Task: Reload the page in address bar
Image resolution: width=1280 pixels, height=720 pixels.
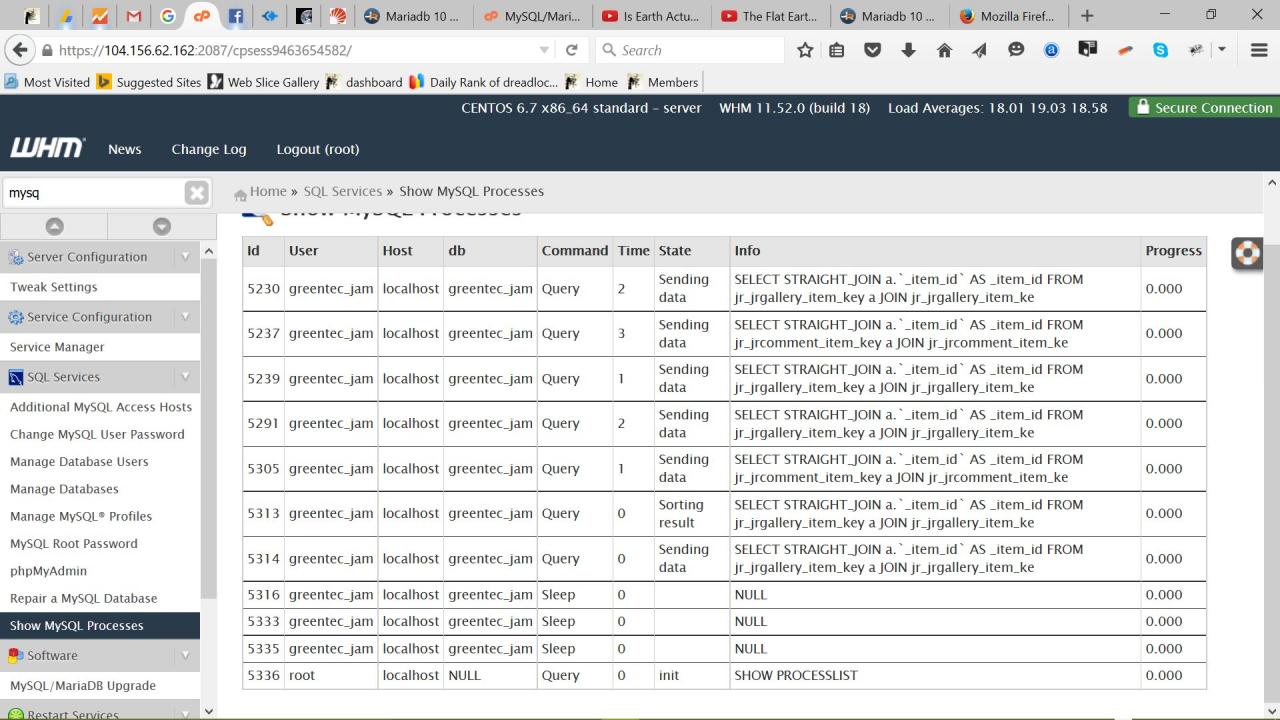Action: click(571, 50)
